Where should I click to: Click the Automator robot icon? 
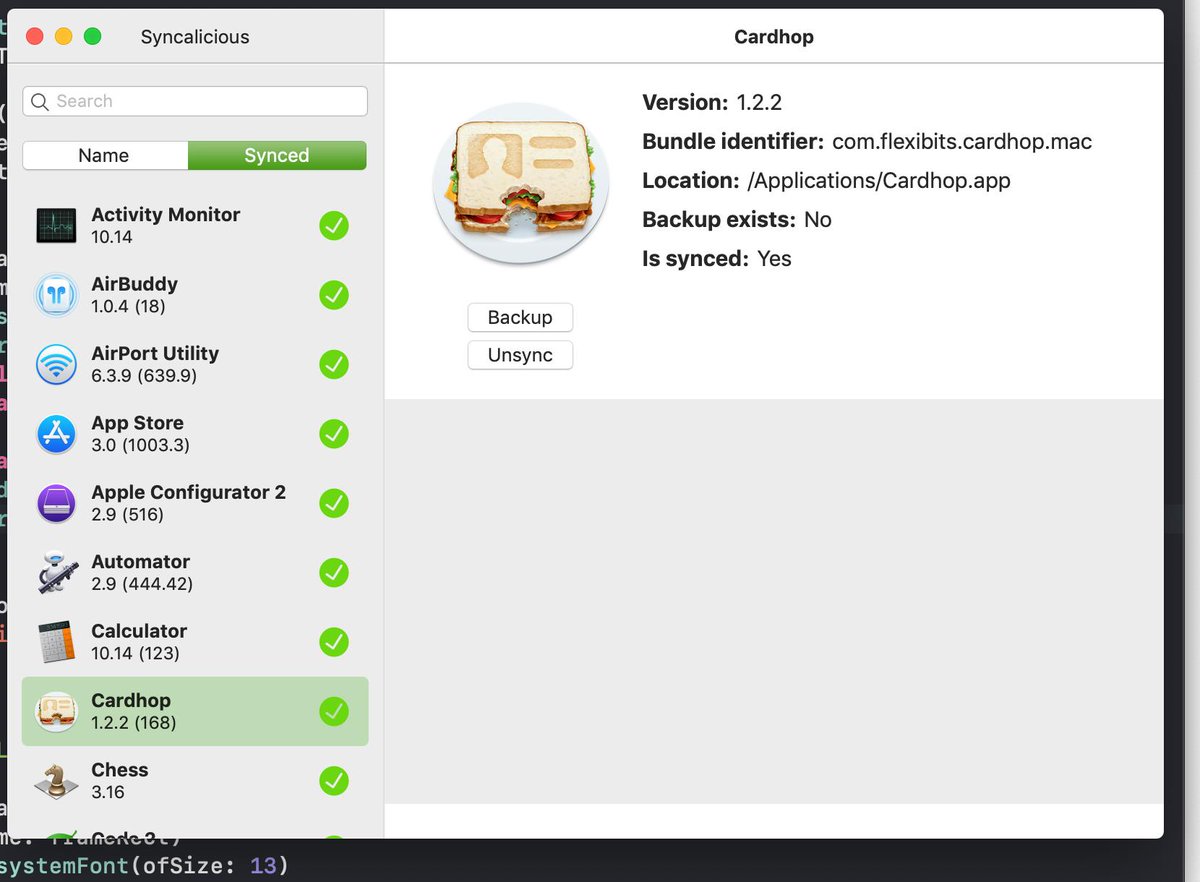coord(56,573)
